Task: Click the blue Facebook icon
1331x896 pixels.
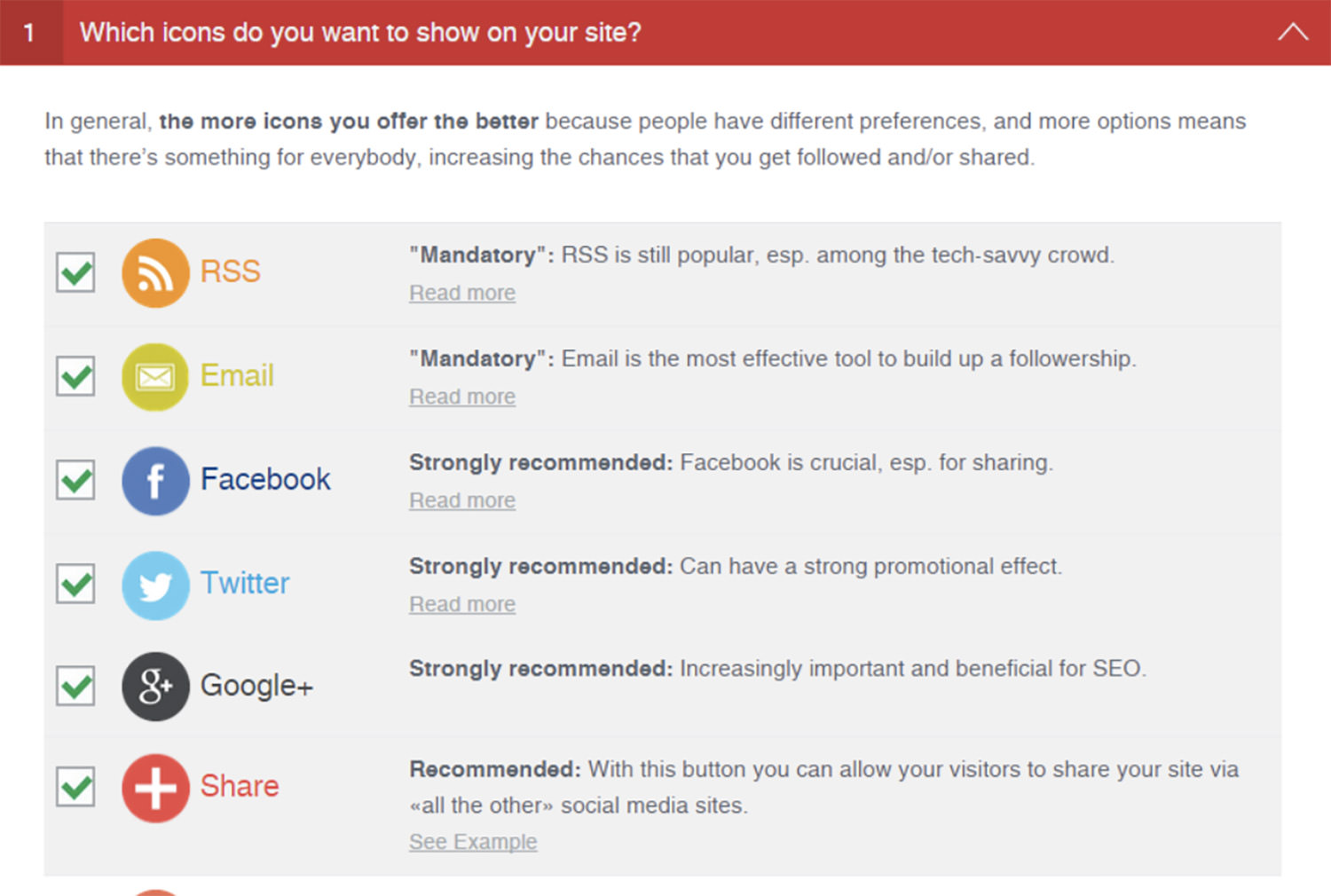Action: 155,481
